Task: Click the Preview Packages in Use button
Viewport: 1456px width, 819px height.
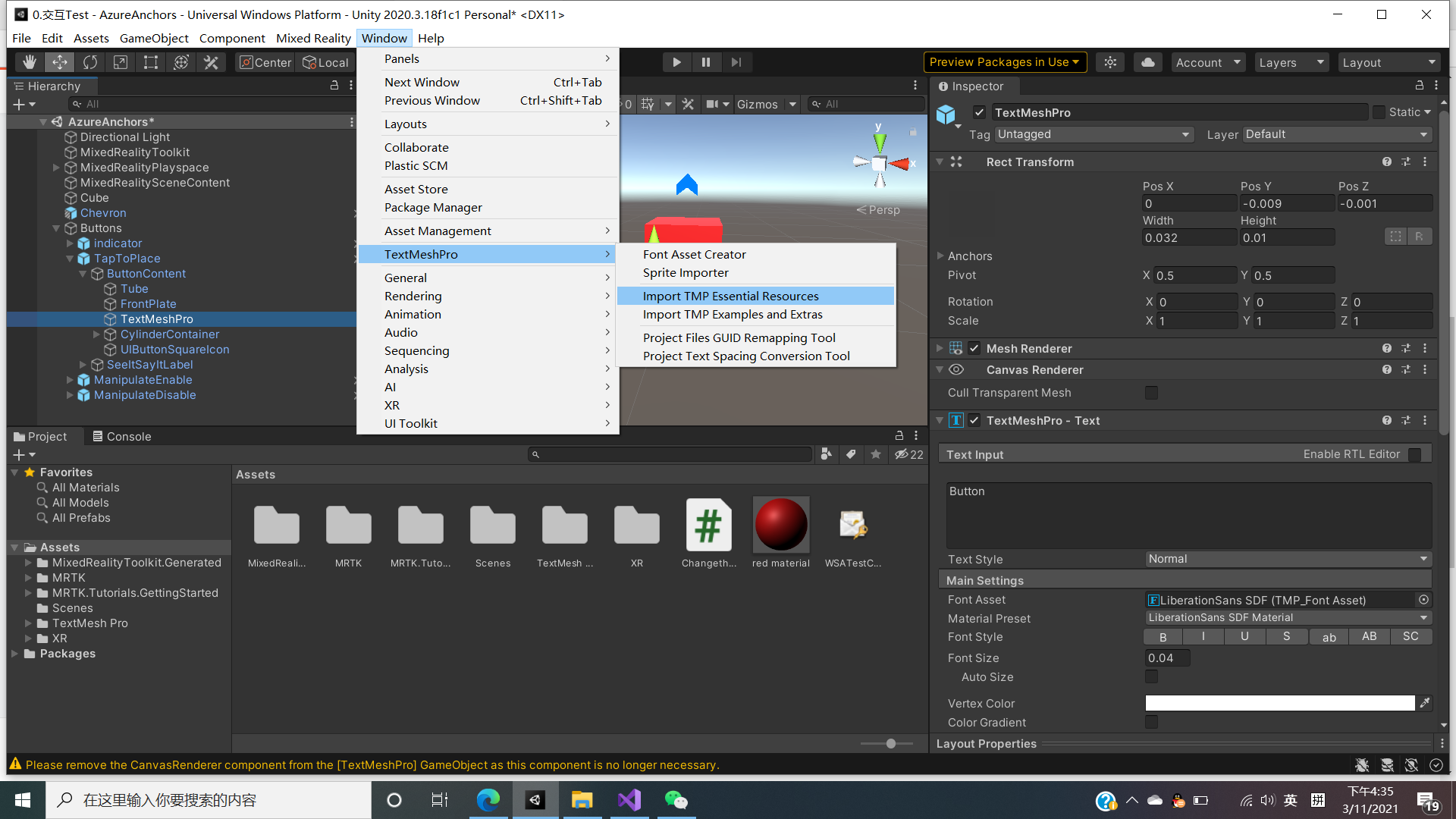Action: click(x=1004, y=61)
